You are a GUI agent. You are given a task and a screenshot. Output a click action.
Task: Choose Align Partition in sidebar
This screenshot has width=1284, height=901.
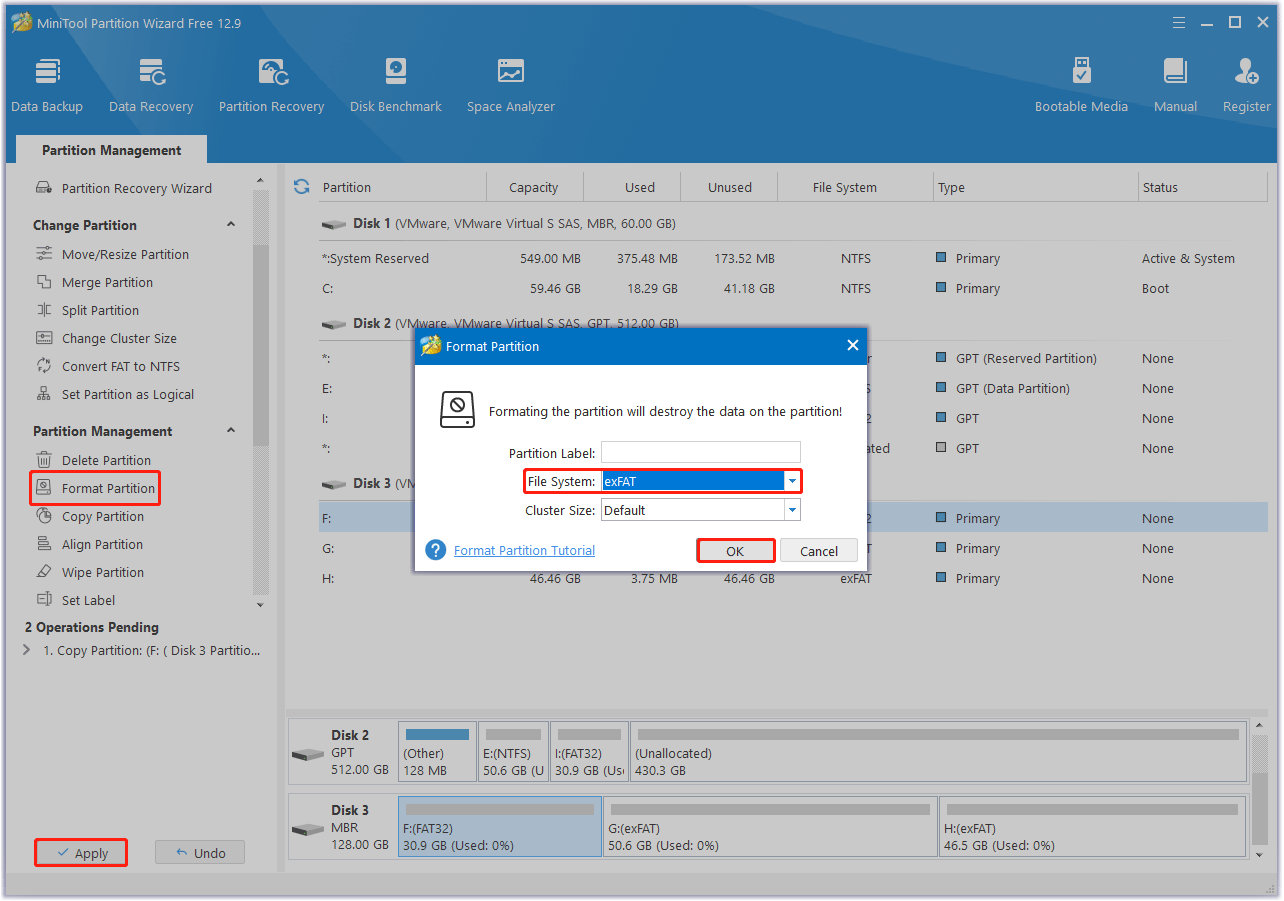pyautogui.click(x=89, y=544)
